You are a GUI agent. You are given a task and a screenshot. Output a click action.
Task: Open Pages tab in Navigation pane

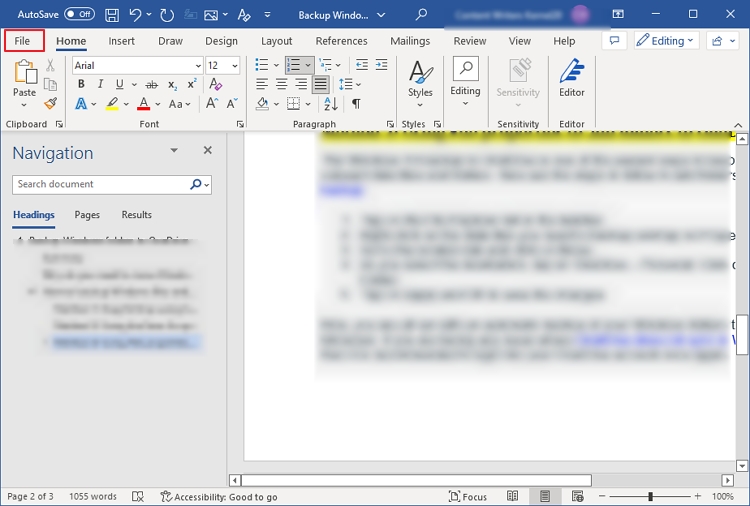tap(87, 215)
